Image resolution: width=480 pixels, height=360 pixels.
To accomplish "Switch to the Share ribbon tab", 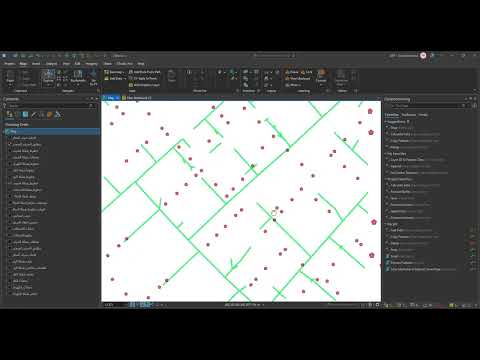I will pos(107,63).
